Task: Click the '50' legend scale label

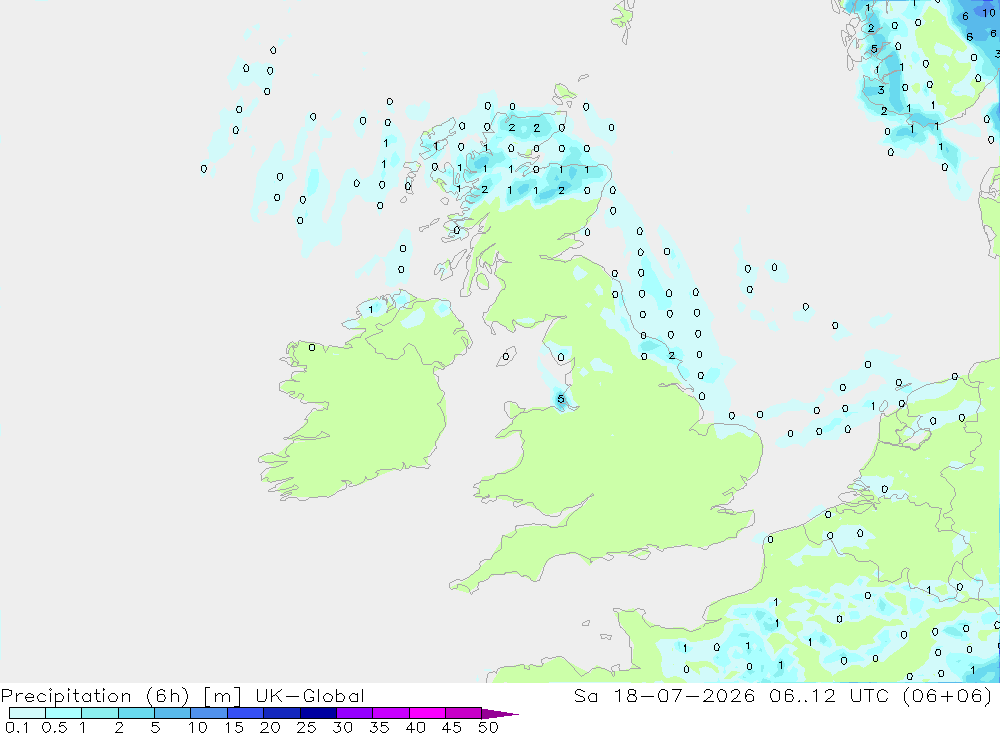Action: pos(488,727)
